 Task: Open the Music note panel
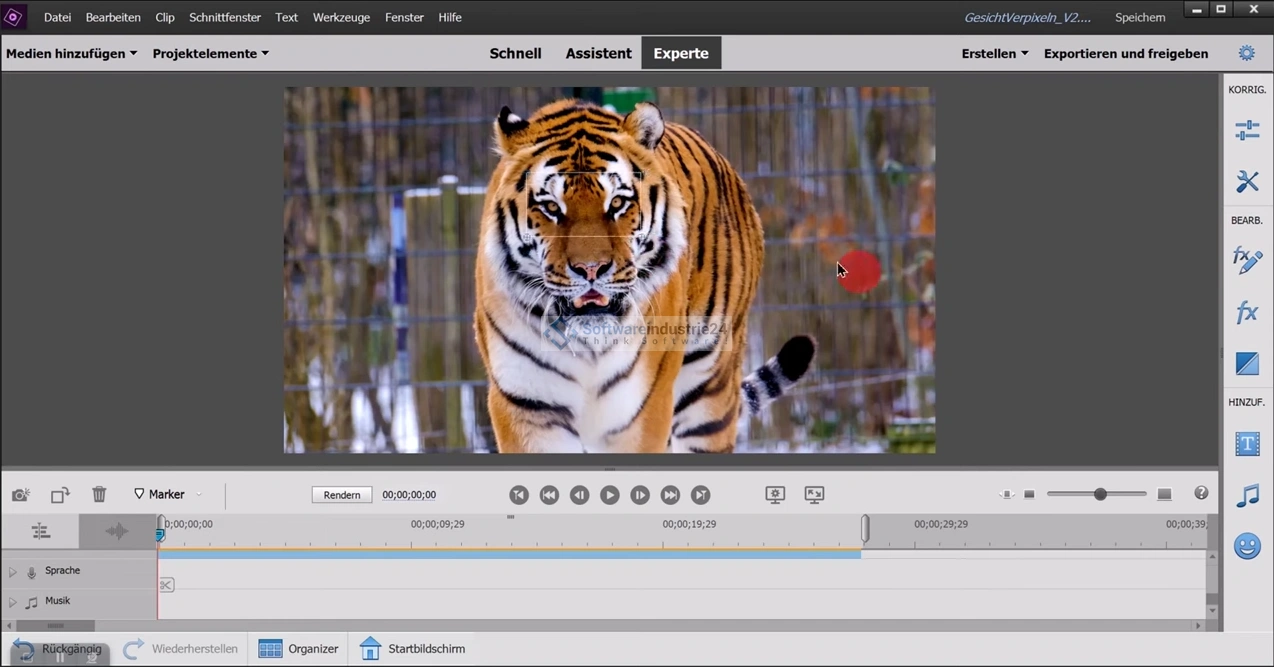pos(1247,495)
